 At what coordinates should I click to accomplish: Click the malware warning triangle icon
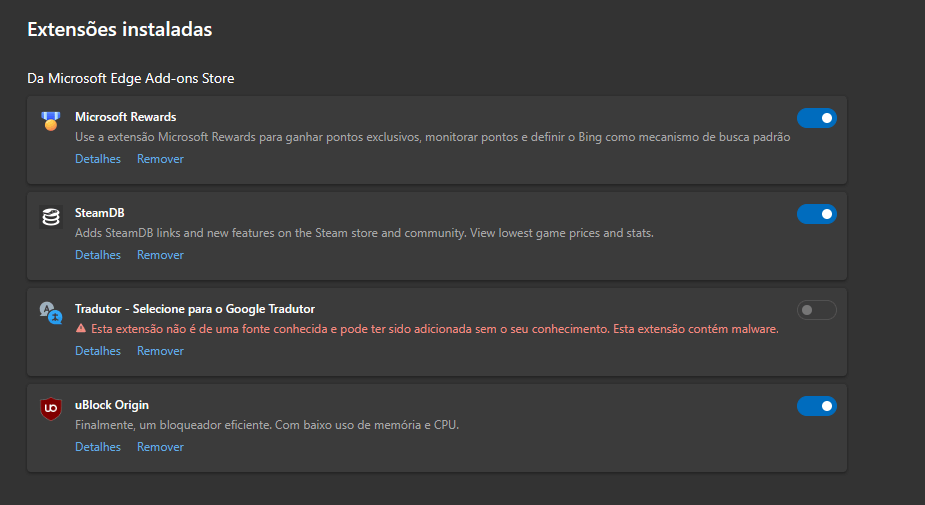(81, 329)
